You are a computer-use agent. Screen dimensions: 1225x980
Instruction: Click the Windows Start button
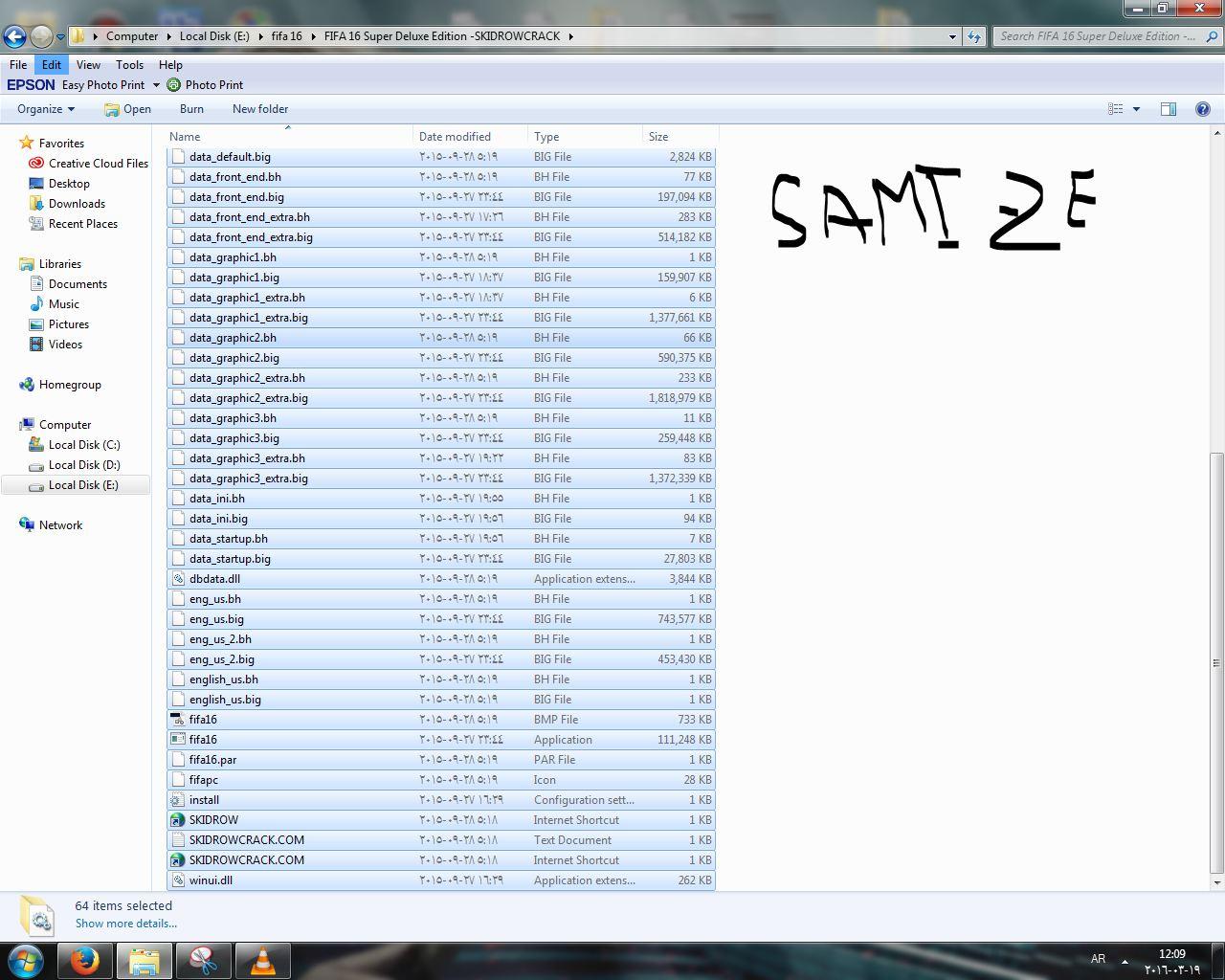pyautogui.click(x=26, y=961)
